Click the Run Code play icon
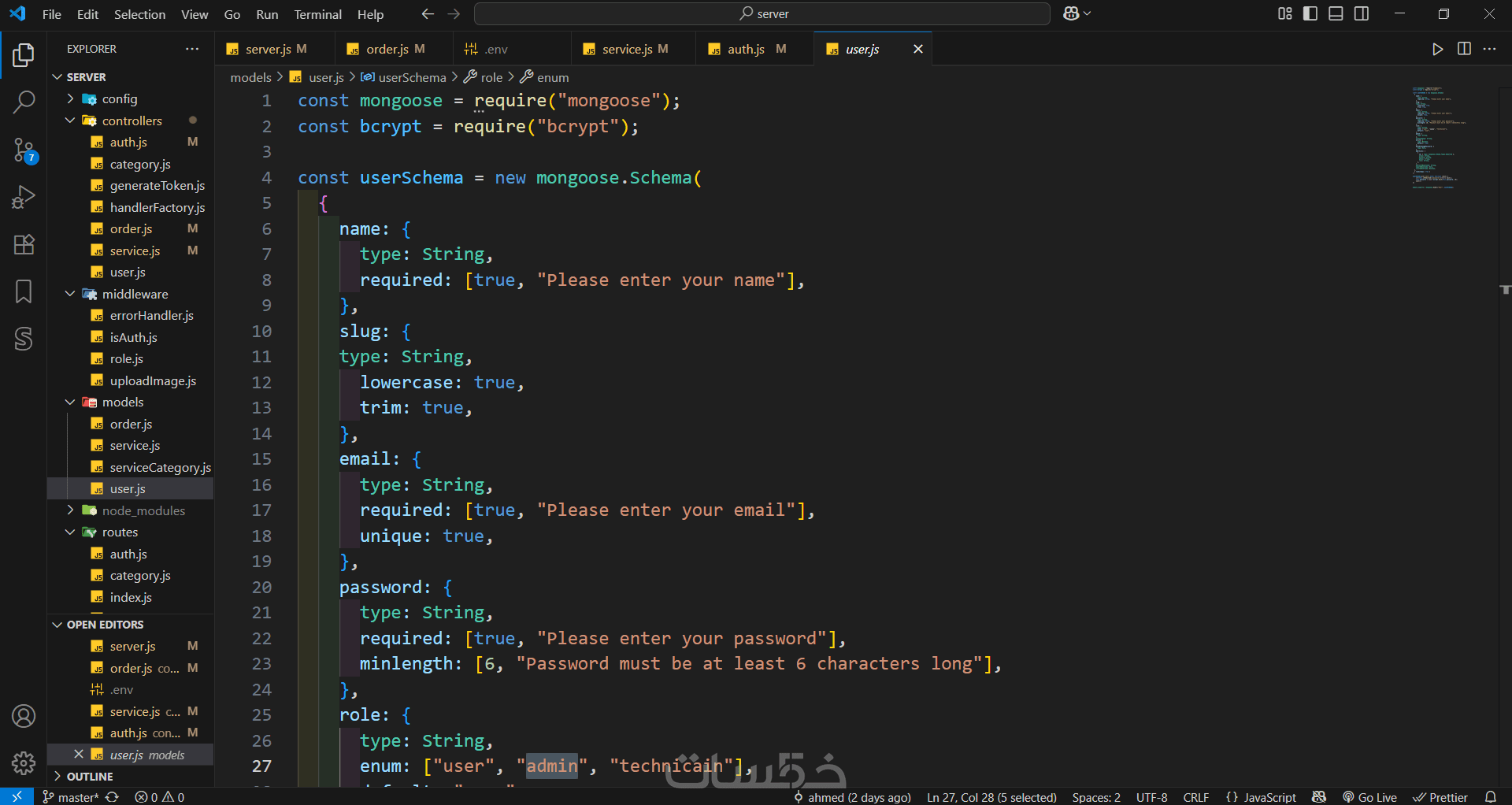The width and height of the screenshot is (1512, 805). [1437, 49]
